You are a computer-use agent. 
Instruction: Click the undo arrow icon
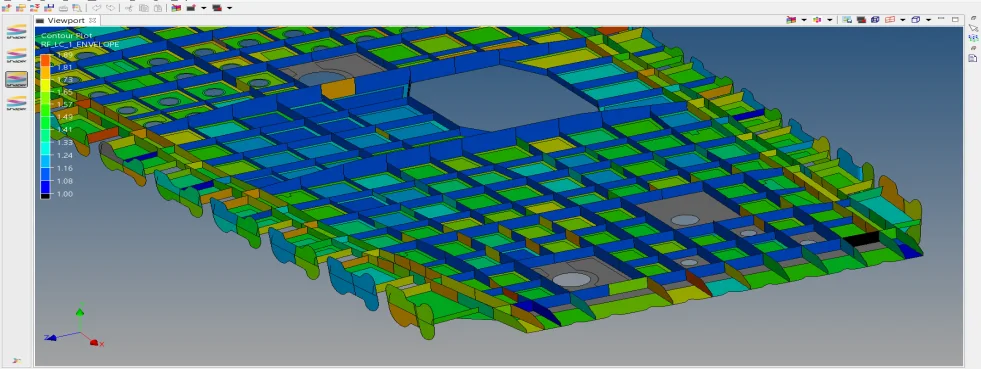coord(96,8)
